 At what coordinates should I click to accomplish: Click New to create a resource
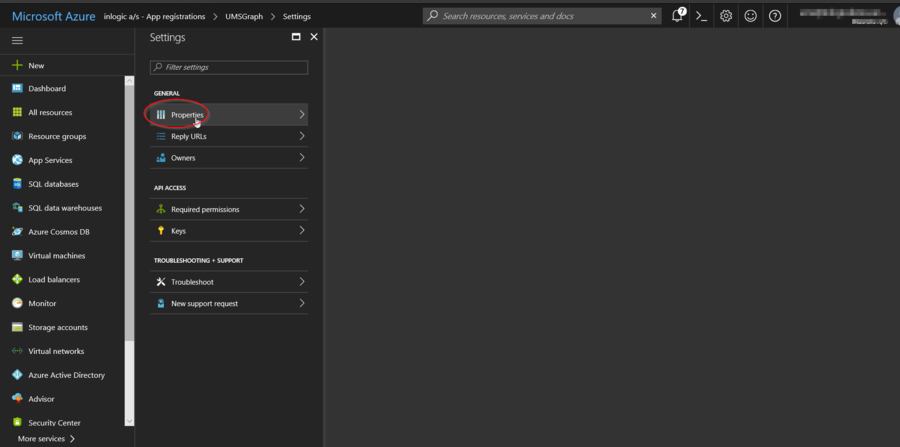click(36, 65)
